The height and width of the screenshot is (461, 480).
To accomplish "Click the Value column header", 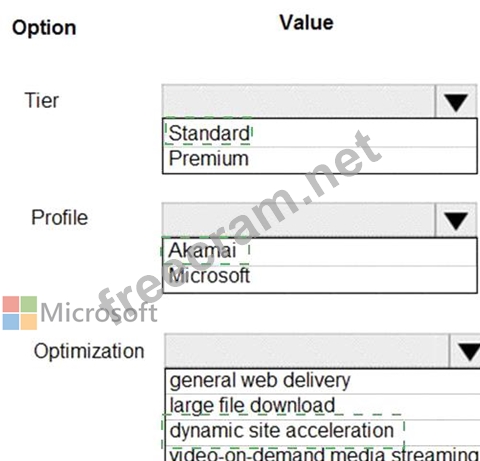I will [307, 23].
